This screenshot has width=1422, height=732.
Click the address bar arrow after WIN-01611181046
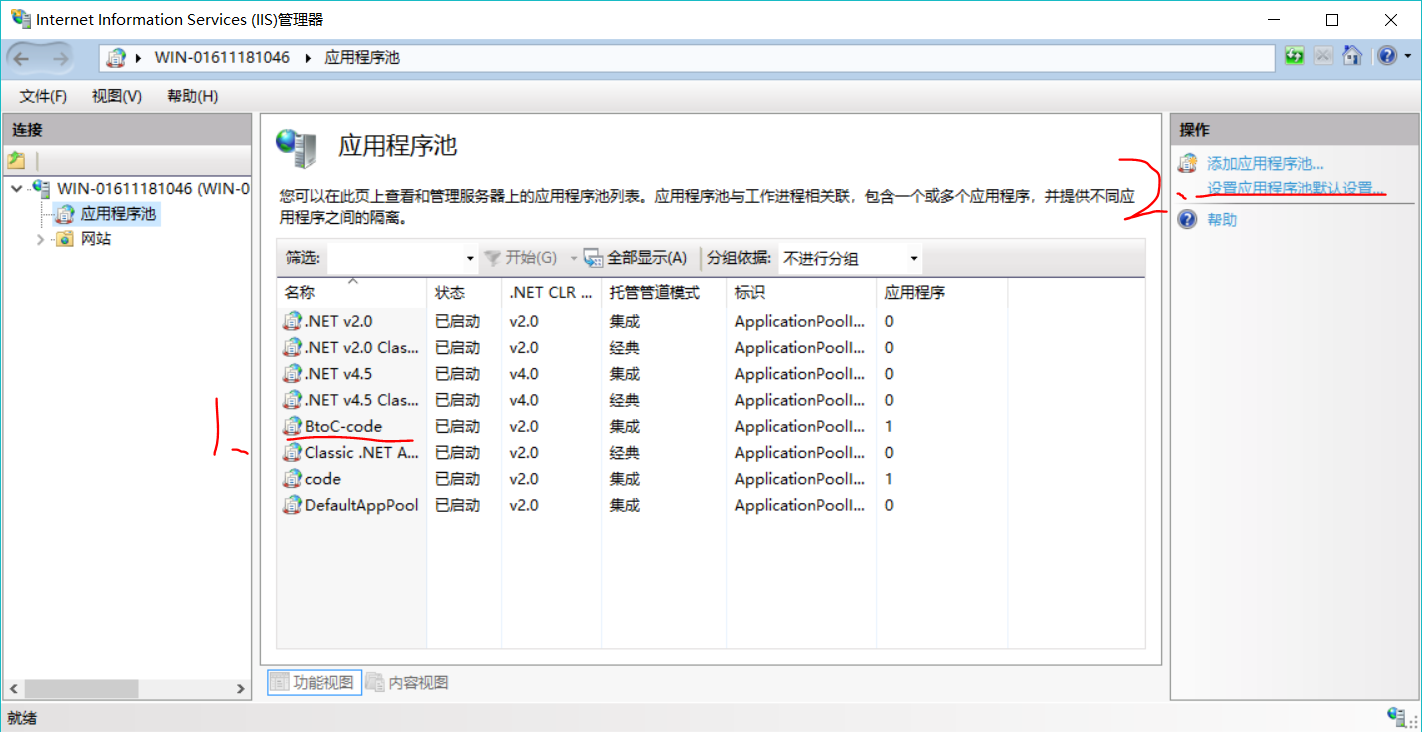pos(308,58)
